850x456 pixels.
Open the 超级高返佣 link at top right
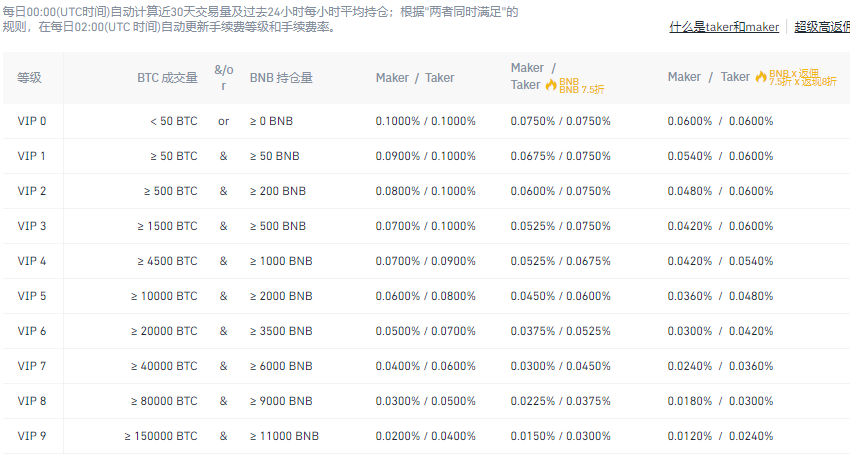click(821, 27)
